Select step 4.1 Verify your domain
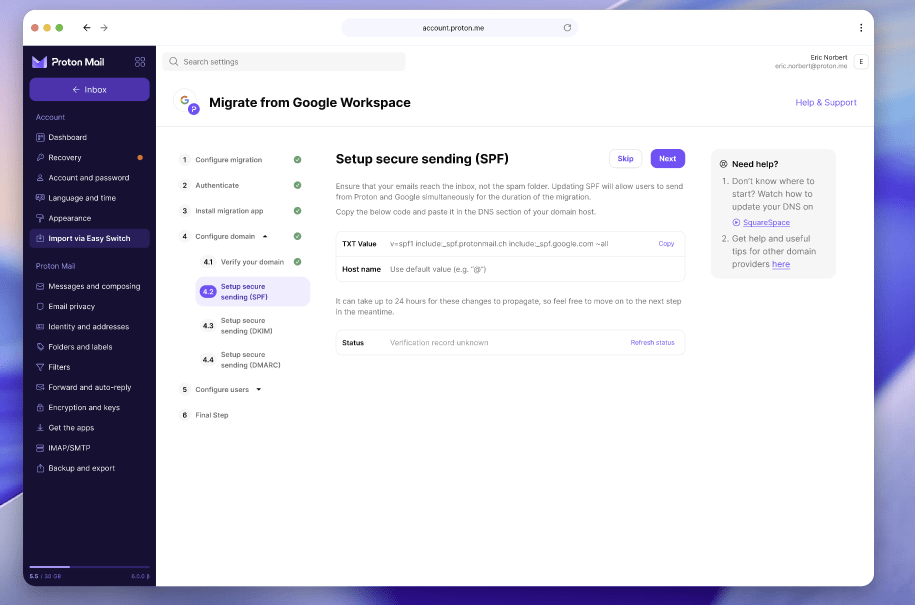Image resolution: width=915 pixels, height=605 pixels. [252, 262]
